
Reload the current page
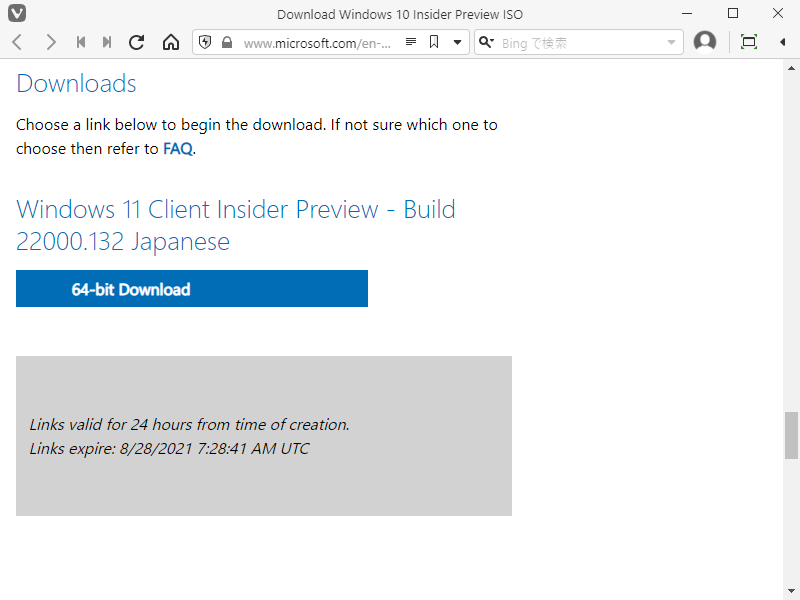136,42
